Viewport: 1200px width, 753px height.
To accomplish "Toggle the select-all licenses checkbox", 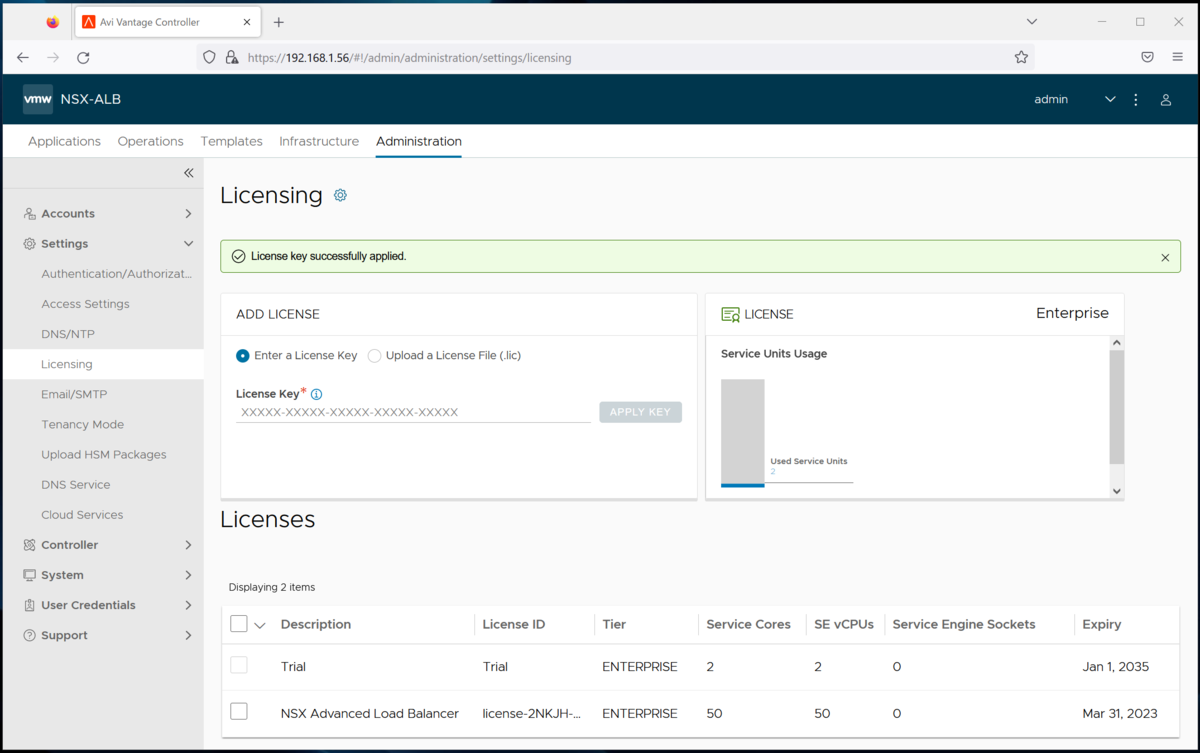I will point(239,624).
